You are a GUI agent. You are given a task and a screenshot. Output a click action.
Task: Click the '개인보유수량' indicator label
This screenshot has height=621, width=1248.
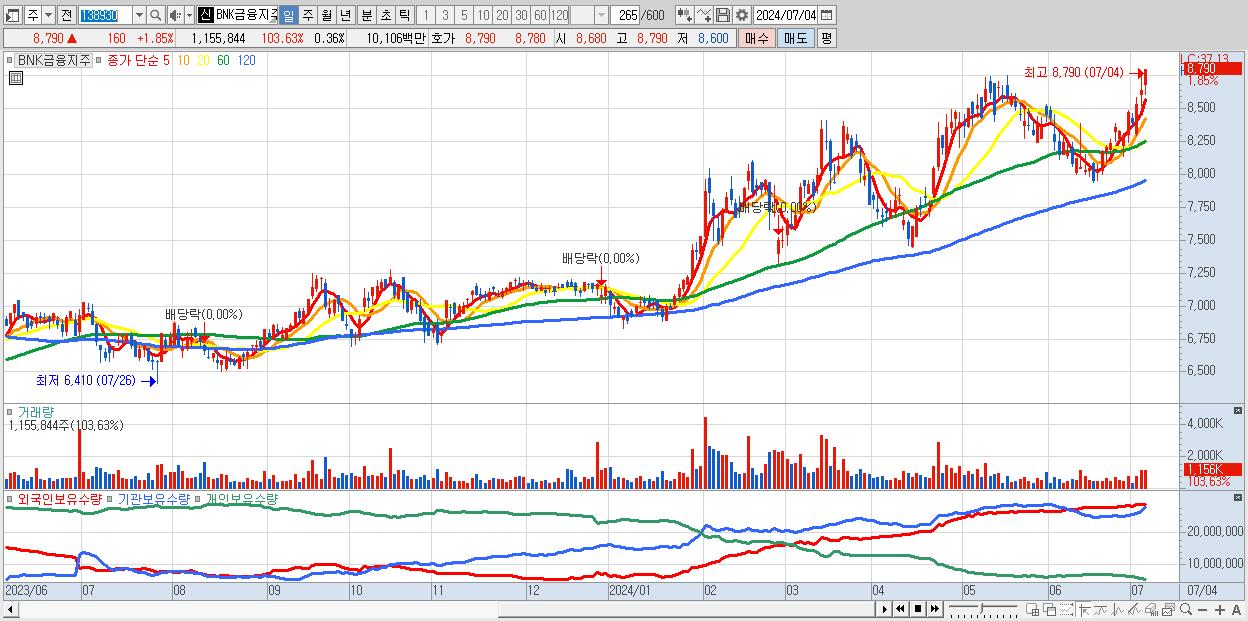click(241, 498)
